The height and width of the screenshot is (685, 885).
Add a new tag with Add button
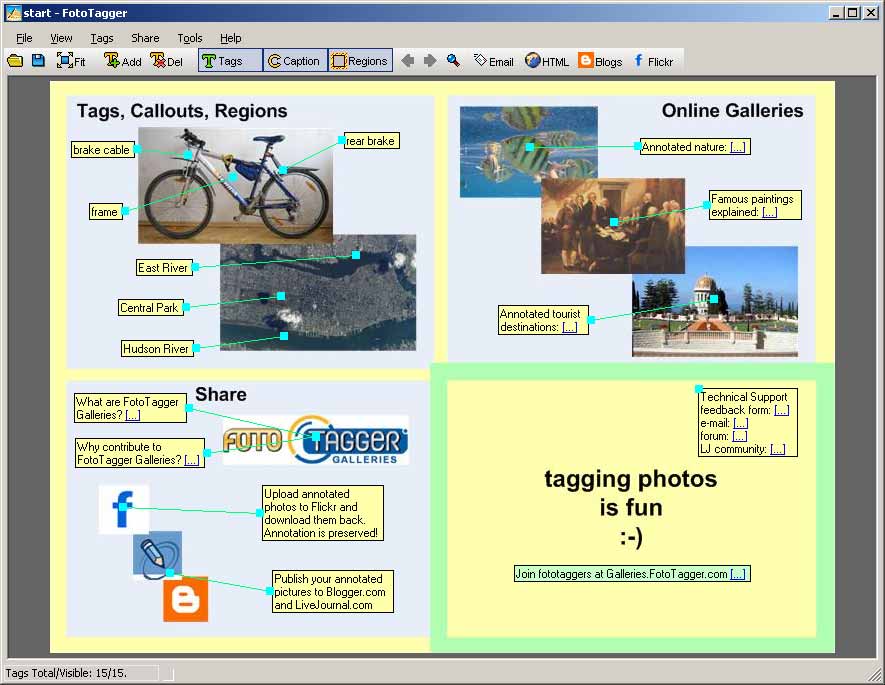coord(122,61)
